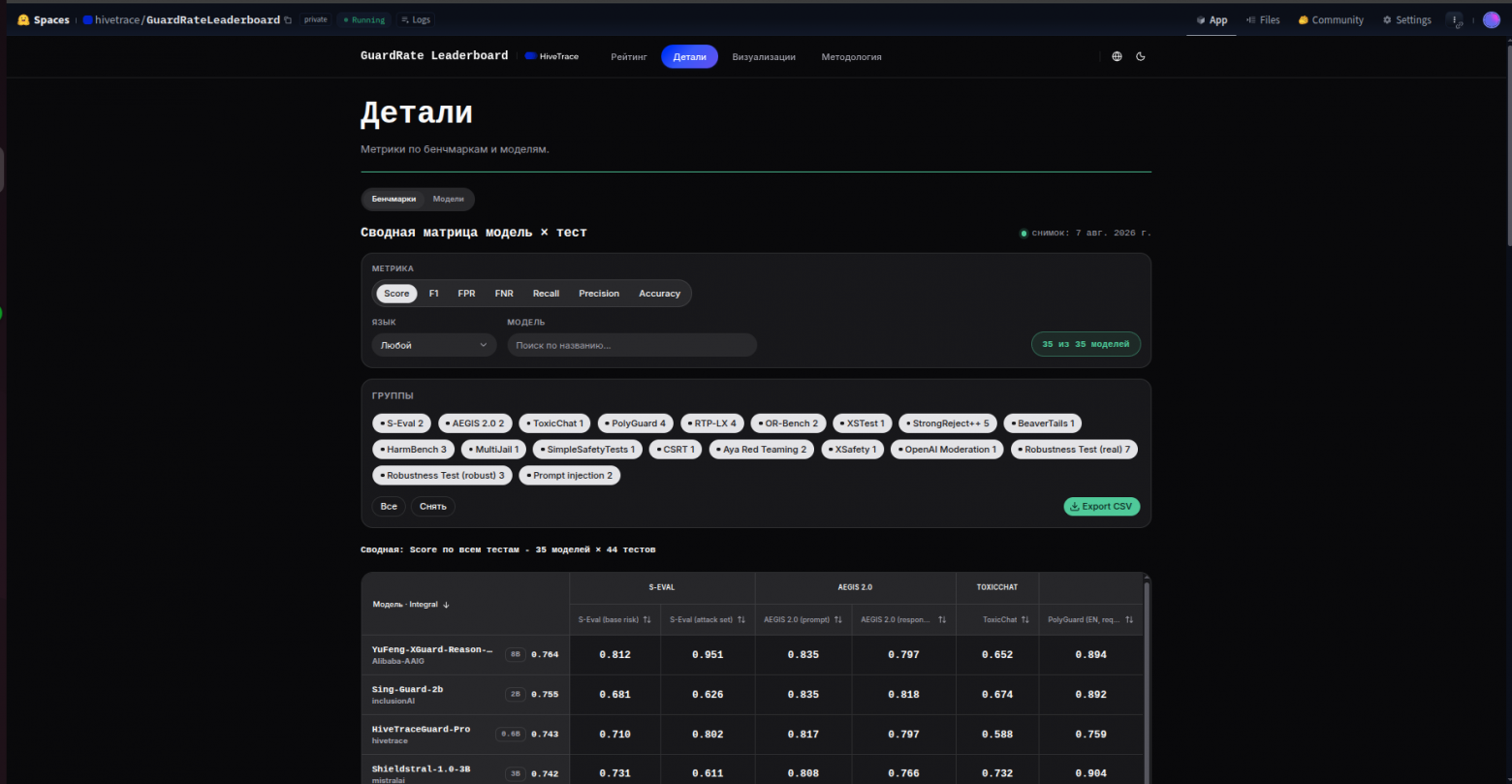Toggle the OR-Bench 2 group chip
Image resolution: width=1512 pixels, height=784 pixels.
point(788,423)
